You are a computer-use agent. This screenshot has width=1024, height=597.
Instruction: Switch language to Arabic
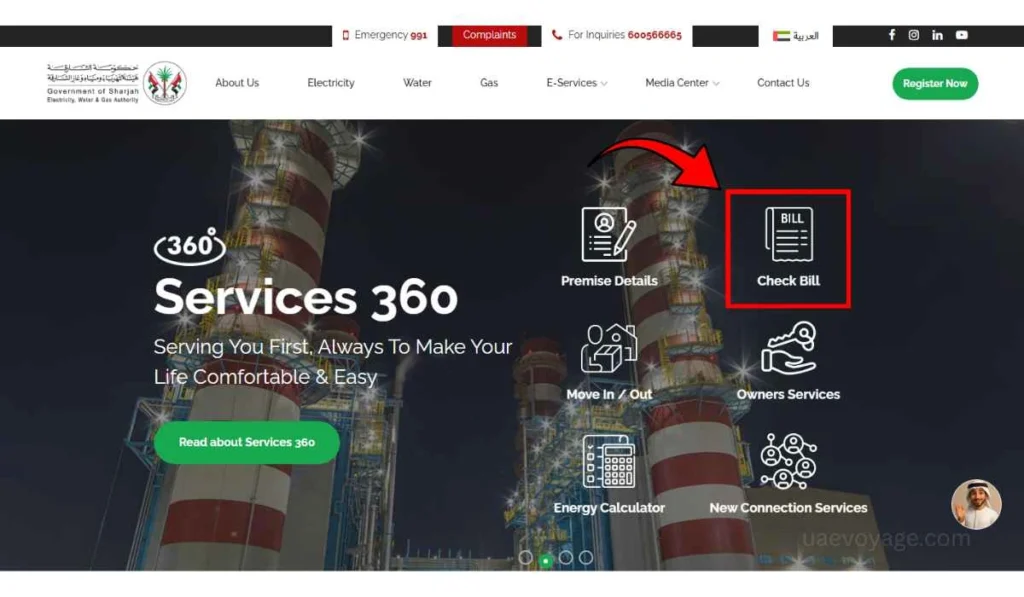[805, 36]
